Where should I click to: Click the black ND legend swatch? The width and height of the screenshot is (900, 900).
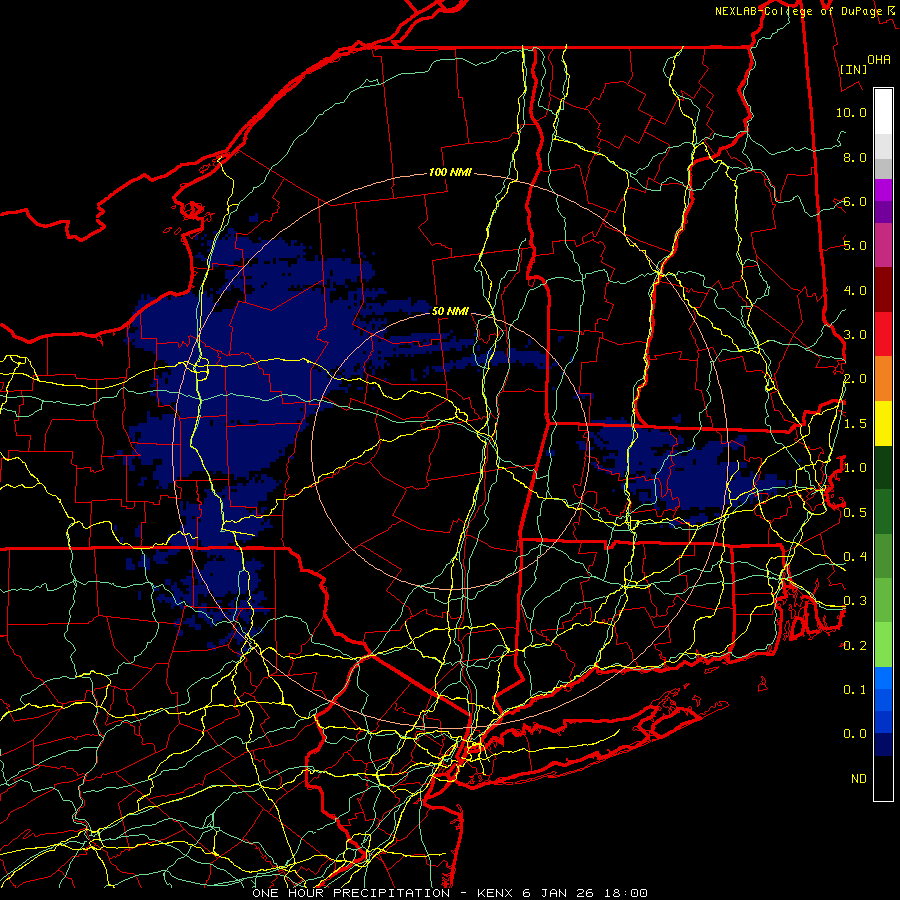coord(883,778)
